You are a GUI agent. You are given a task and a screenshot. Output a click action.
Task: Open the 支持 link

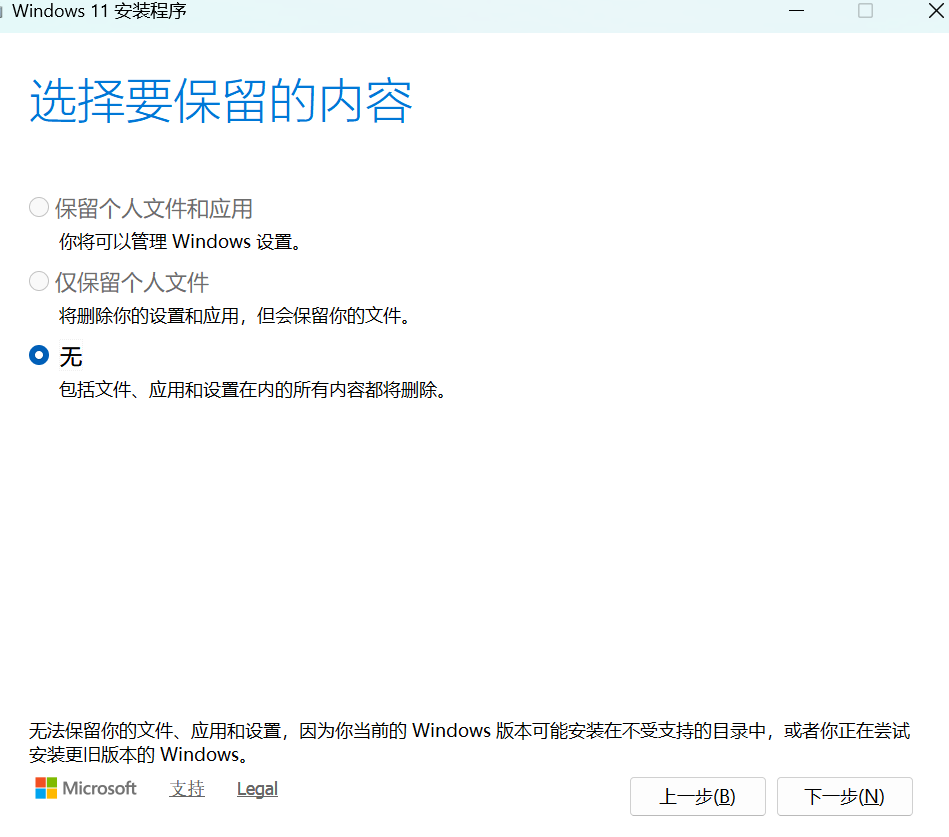[x=186, y=788]
